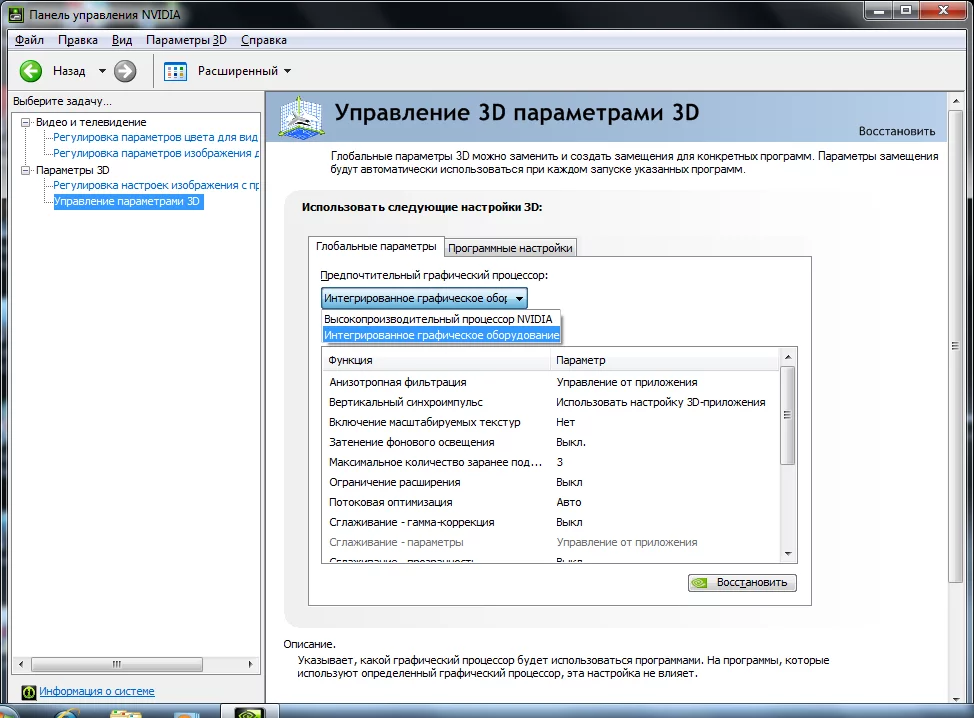
Task: Click the NVIDIA taskbar icon
Action: (x=250, y=712)
